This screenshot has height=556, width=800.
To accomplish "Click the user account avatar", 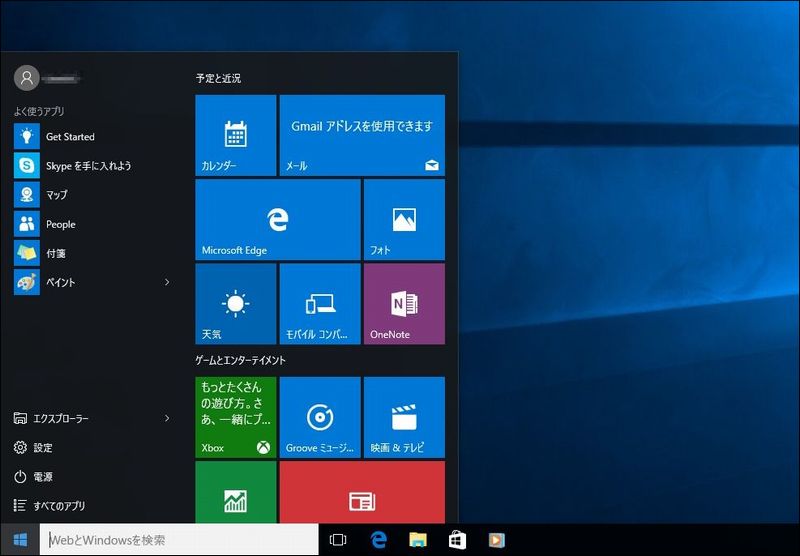I will tap(27, 78).
